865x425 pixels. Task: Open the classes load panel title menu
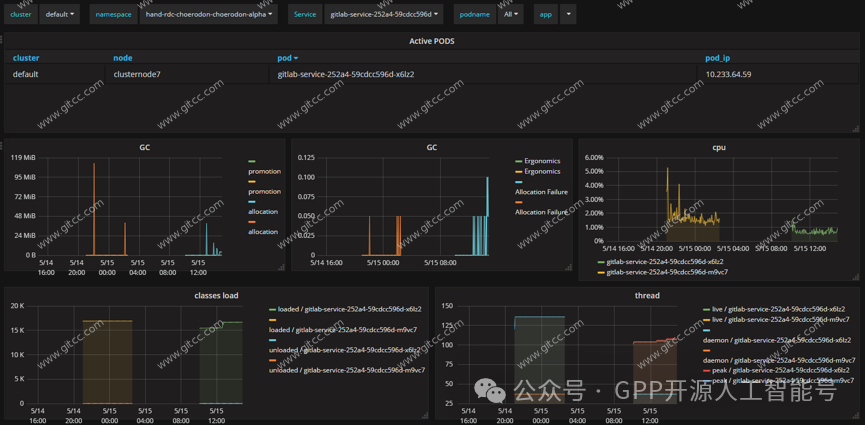pos(216,295)
